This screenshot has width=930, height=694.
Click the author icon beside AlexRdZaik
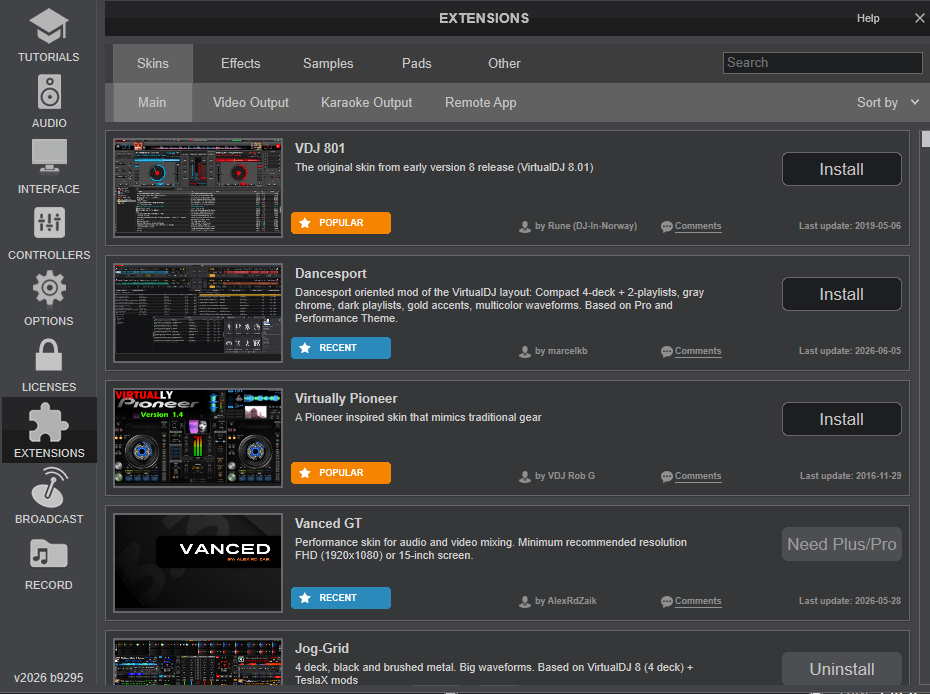click(525, 601)
